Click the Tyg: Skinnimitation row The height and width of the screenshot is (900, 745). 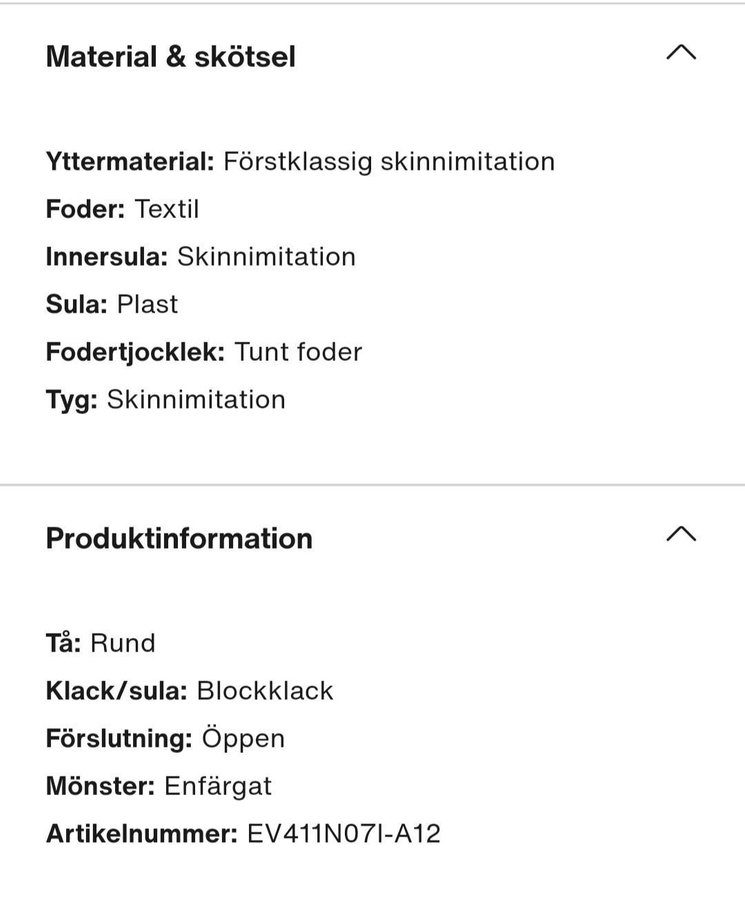(x=166, y=400)
